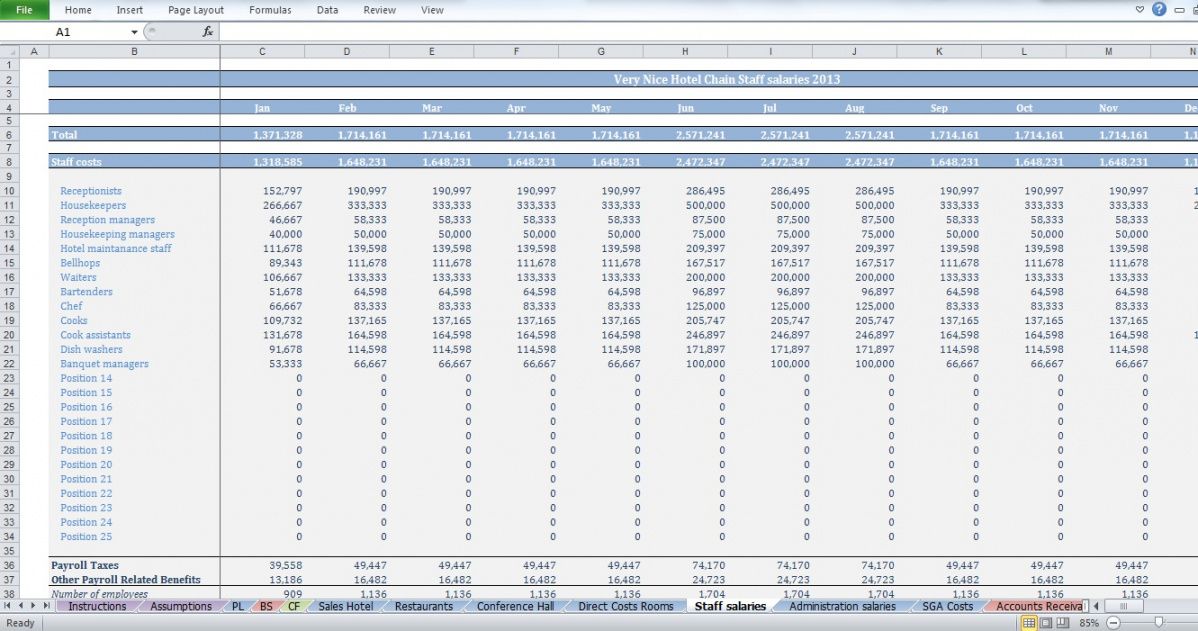1198x631 pixels.
Task: Switch to Page Layout view icon
Action: tap(1045, 623)
